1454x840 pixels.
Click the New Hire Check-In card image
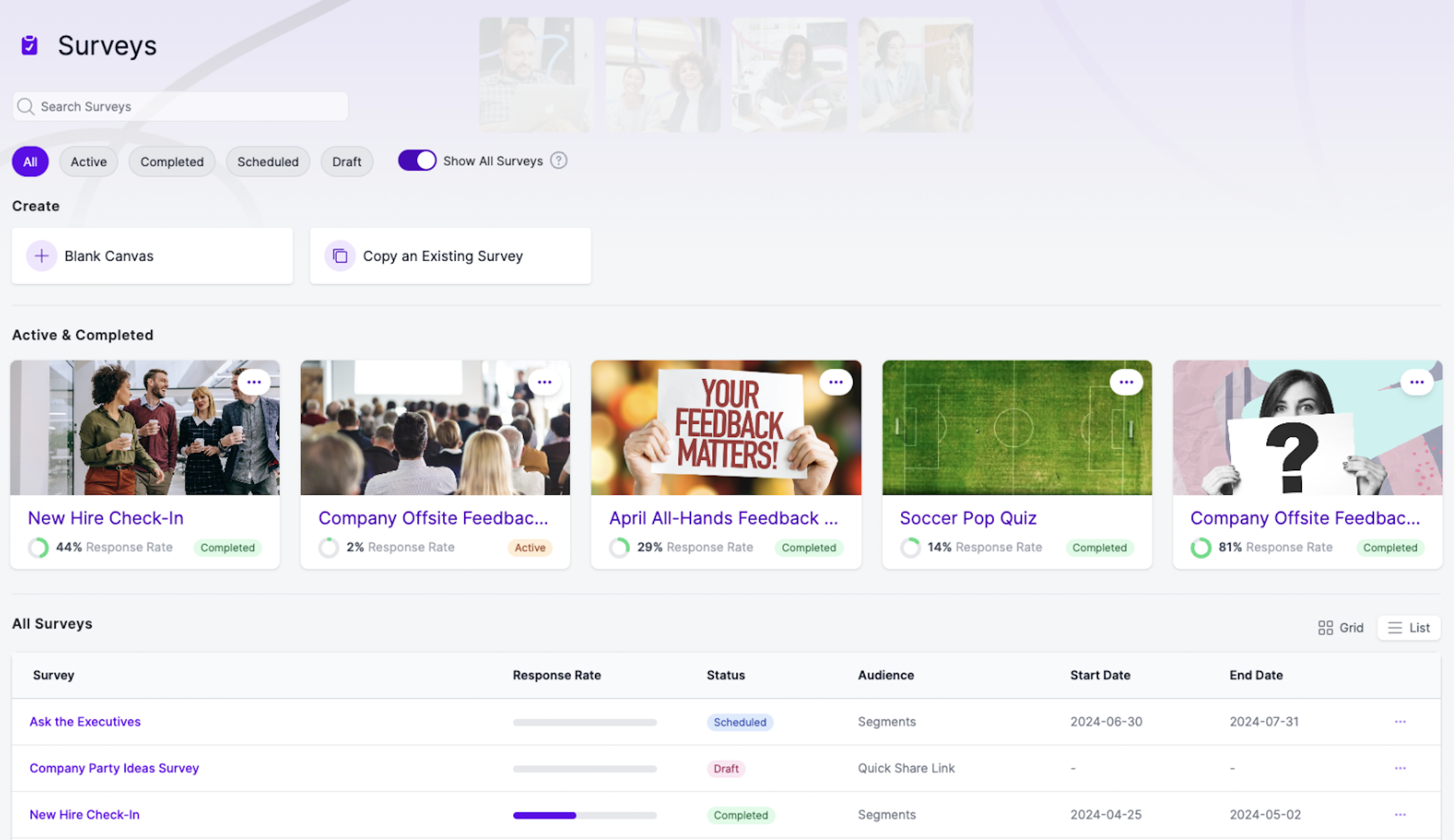145,428
